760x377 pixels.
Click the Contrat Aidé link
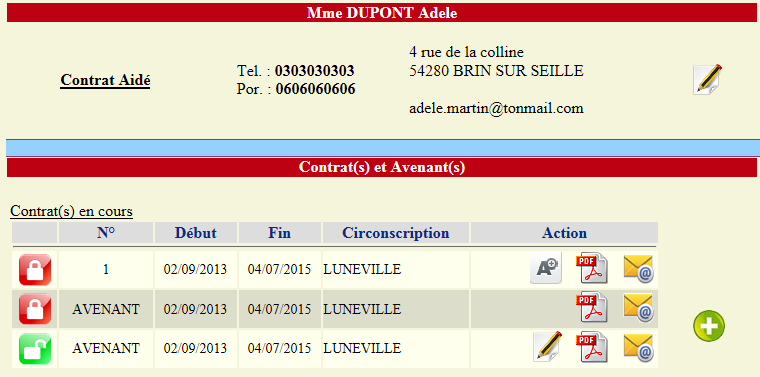click(105, 80)
